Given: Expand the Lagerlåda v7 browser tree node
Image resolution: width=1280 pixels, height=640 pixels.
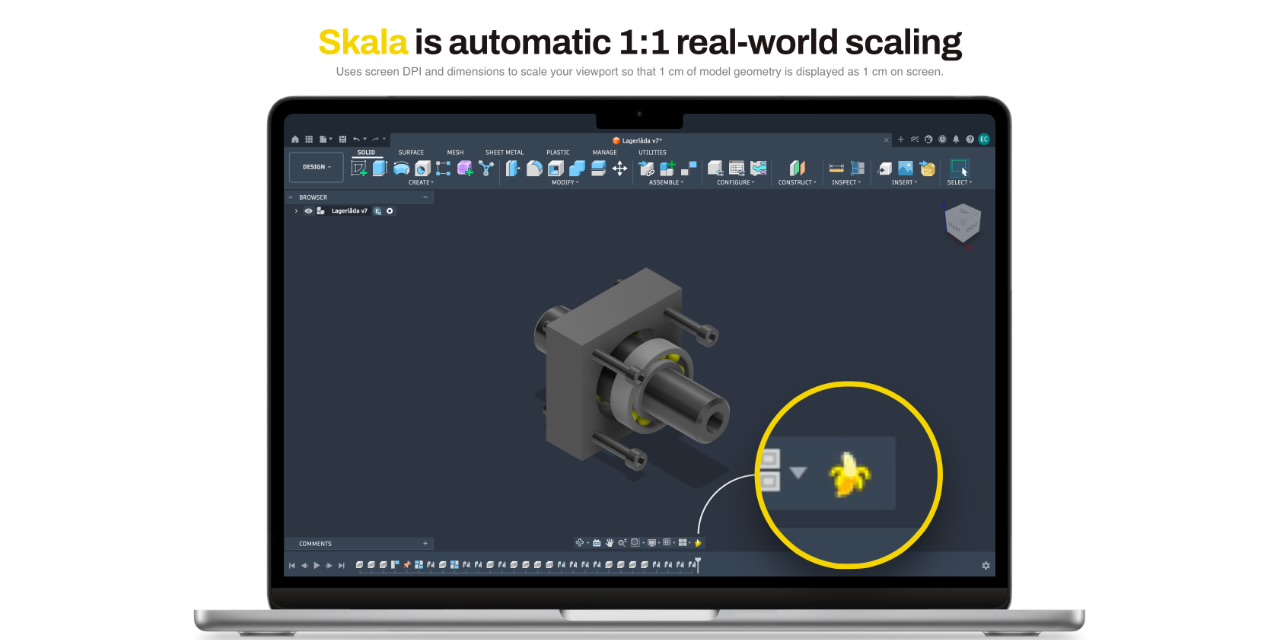Looking at the screenshot, I should tap(296, 211).
